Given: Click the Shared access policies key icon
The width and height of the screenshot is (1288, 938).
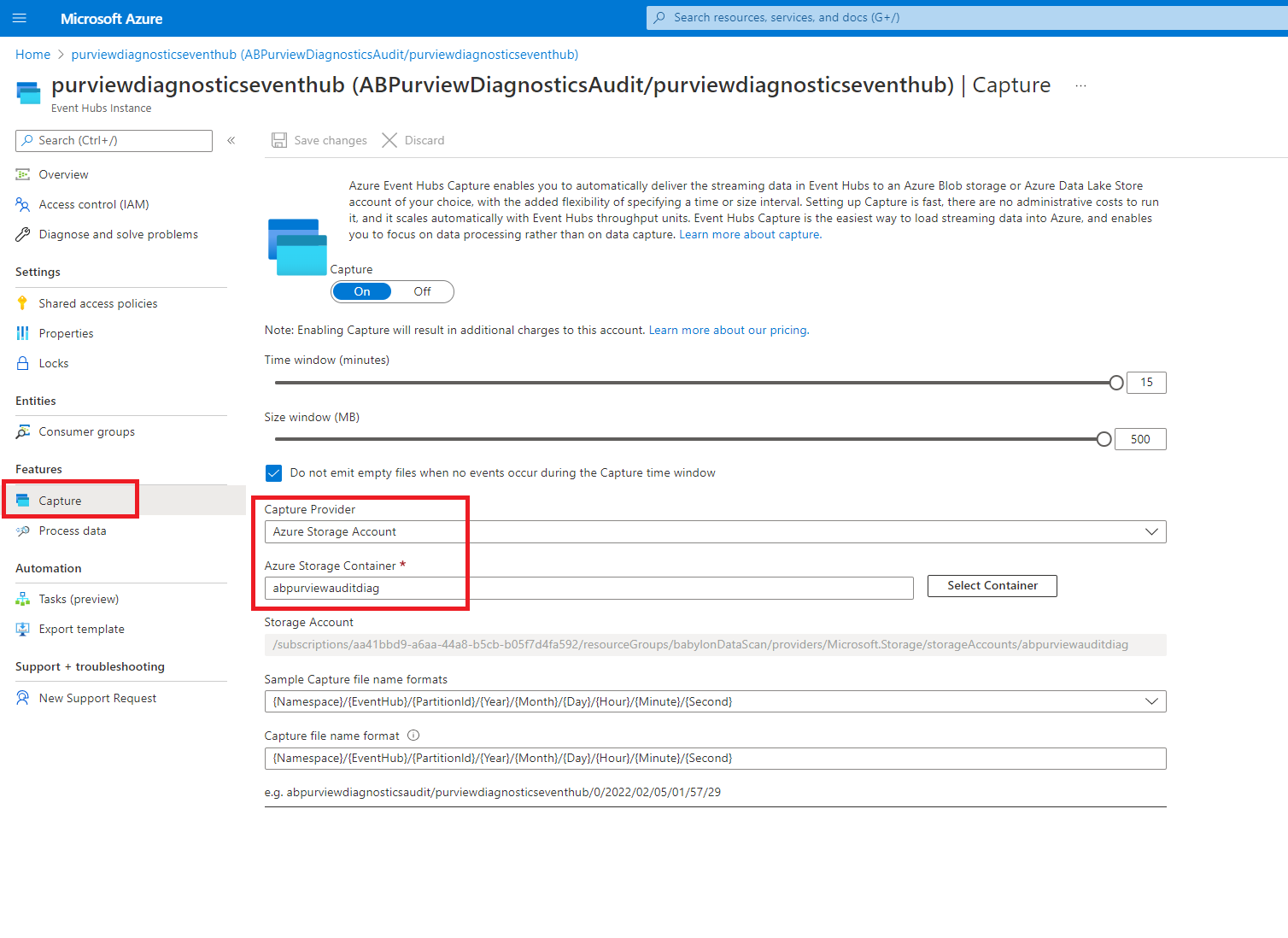Looking at the screenshot, I should (23, 303).
